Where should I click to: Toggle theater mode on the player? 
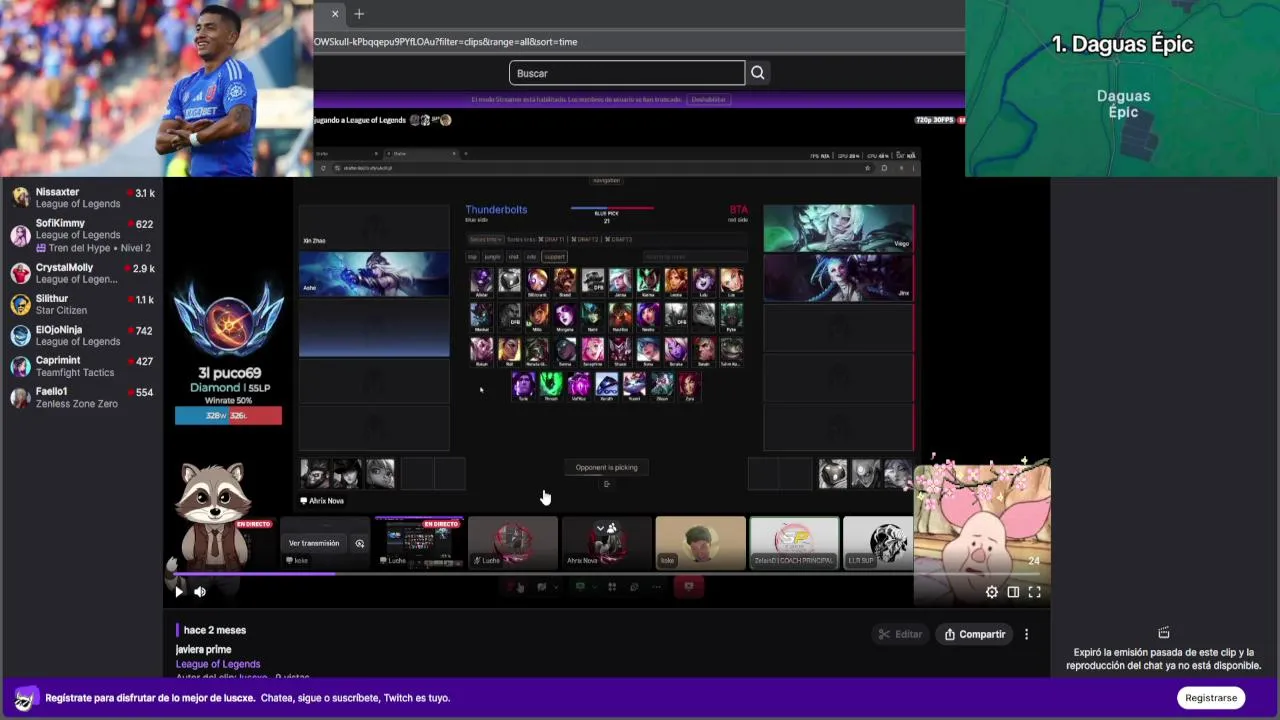[1013, 592]
